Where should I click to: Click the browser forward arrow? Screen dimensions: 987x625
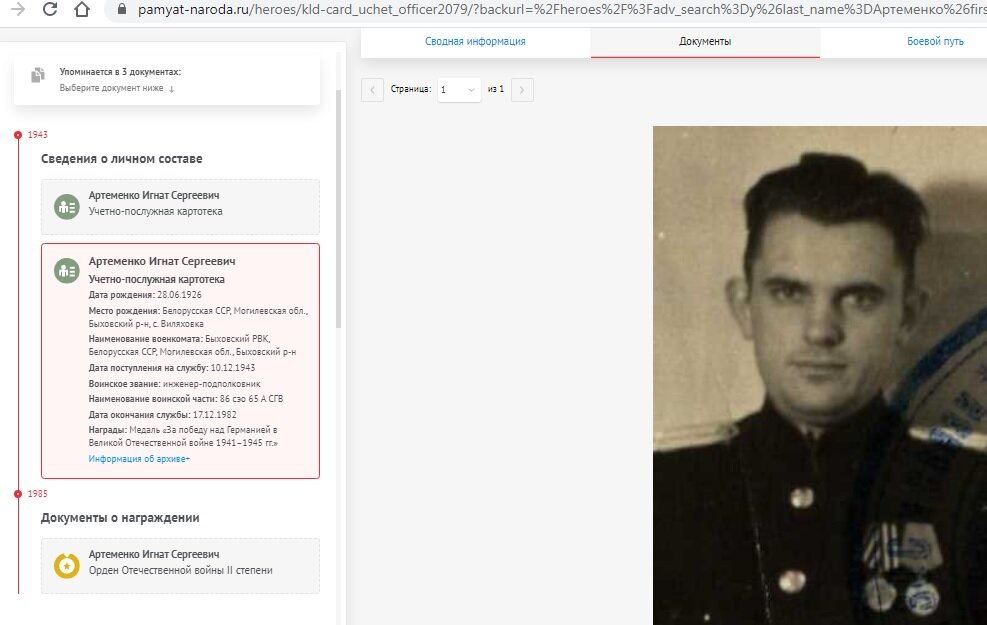(18, 9)
